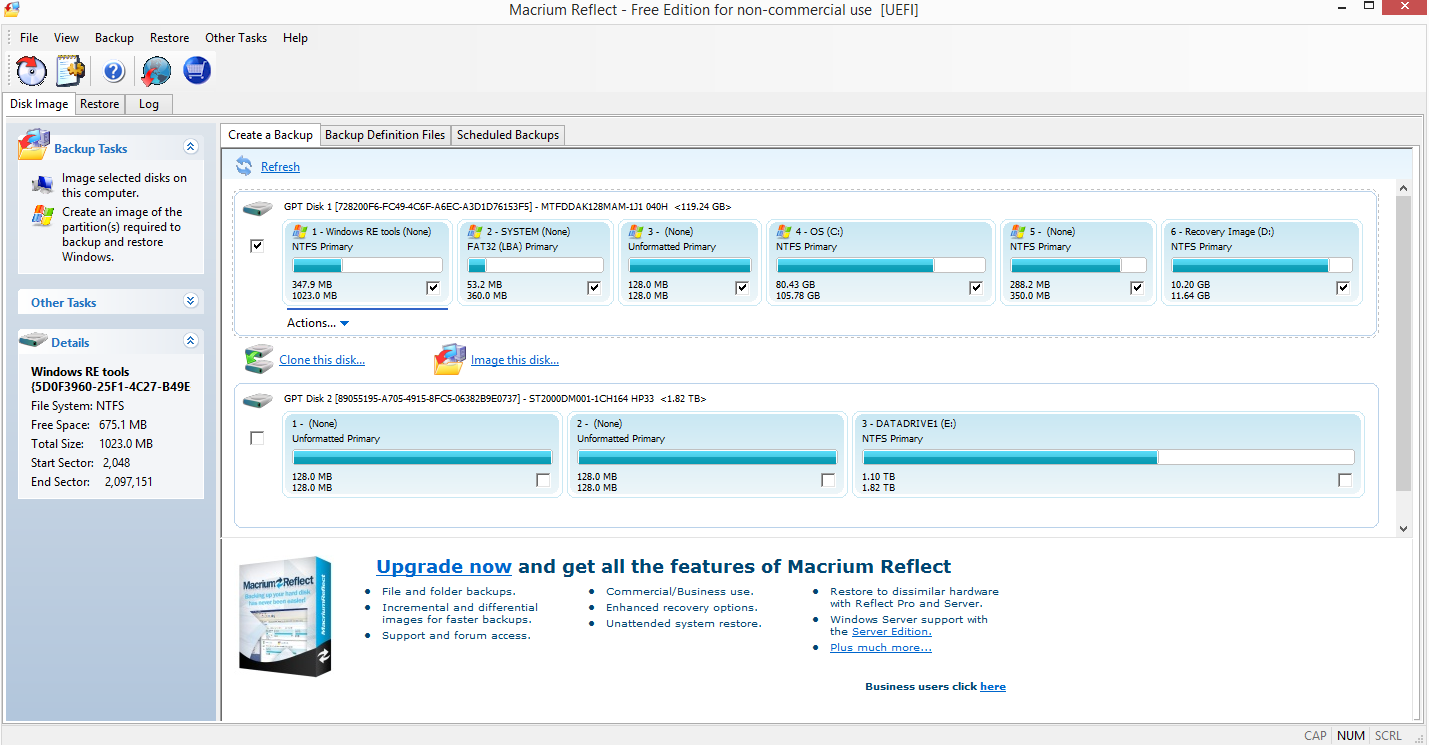This screenshot has height=745, width=1429.
Task: Uncheck Disk 1 partition 5 checkbox
Action: tap(1137, 288)
